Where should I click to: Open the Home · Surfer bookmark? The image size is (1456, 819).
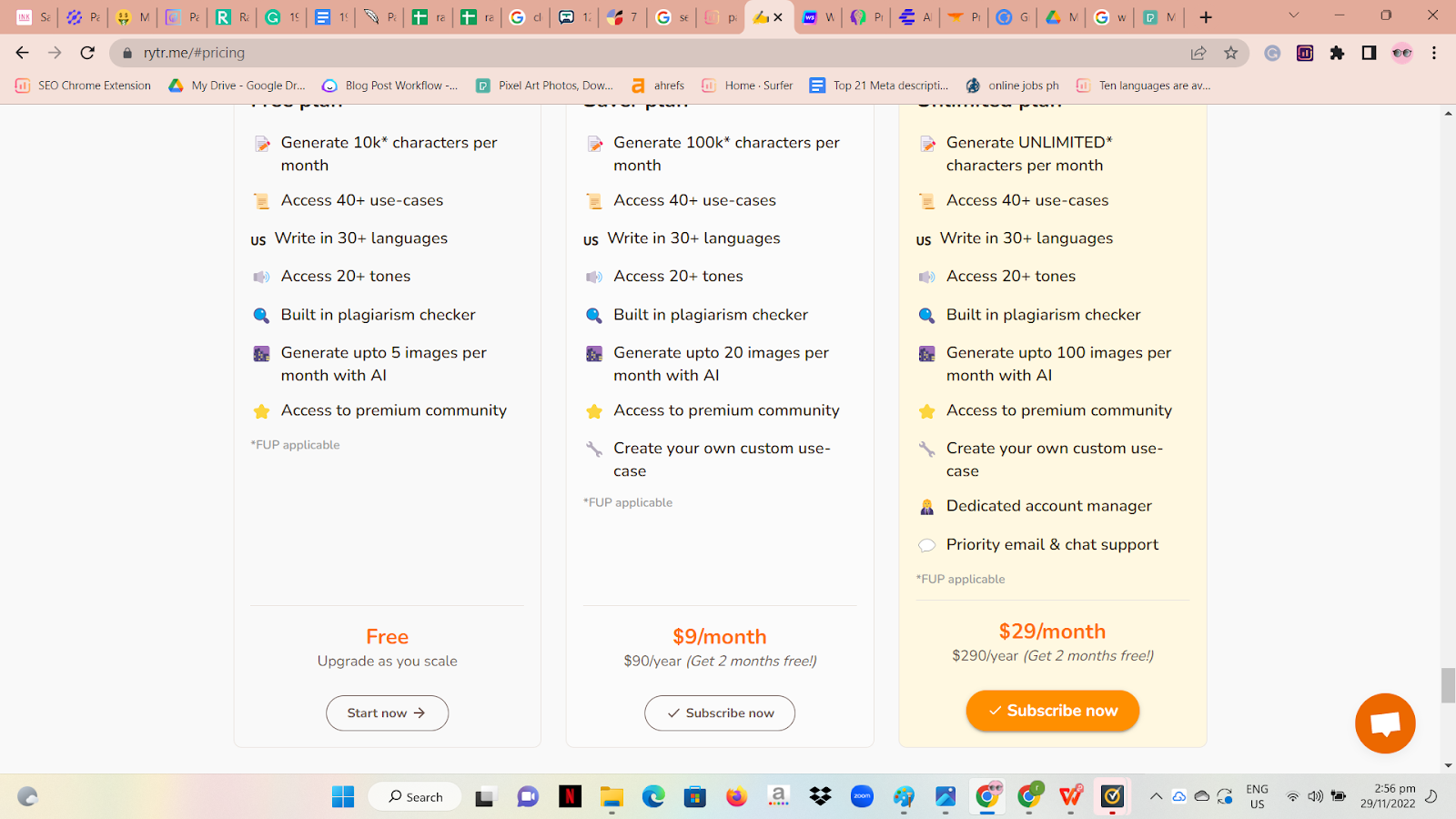click(x=747, y=86)
